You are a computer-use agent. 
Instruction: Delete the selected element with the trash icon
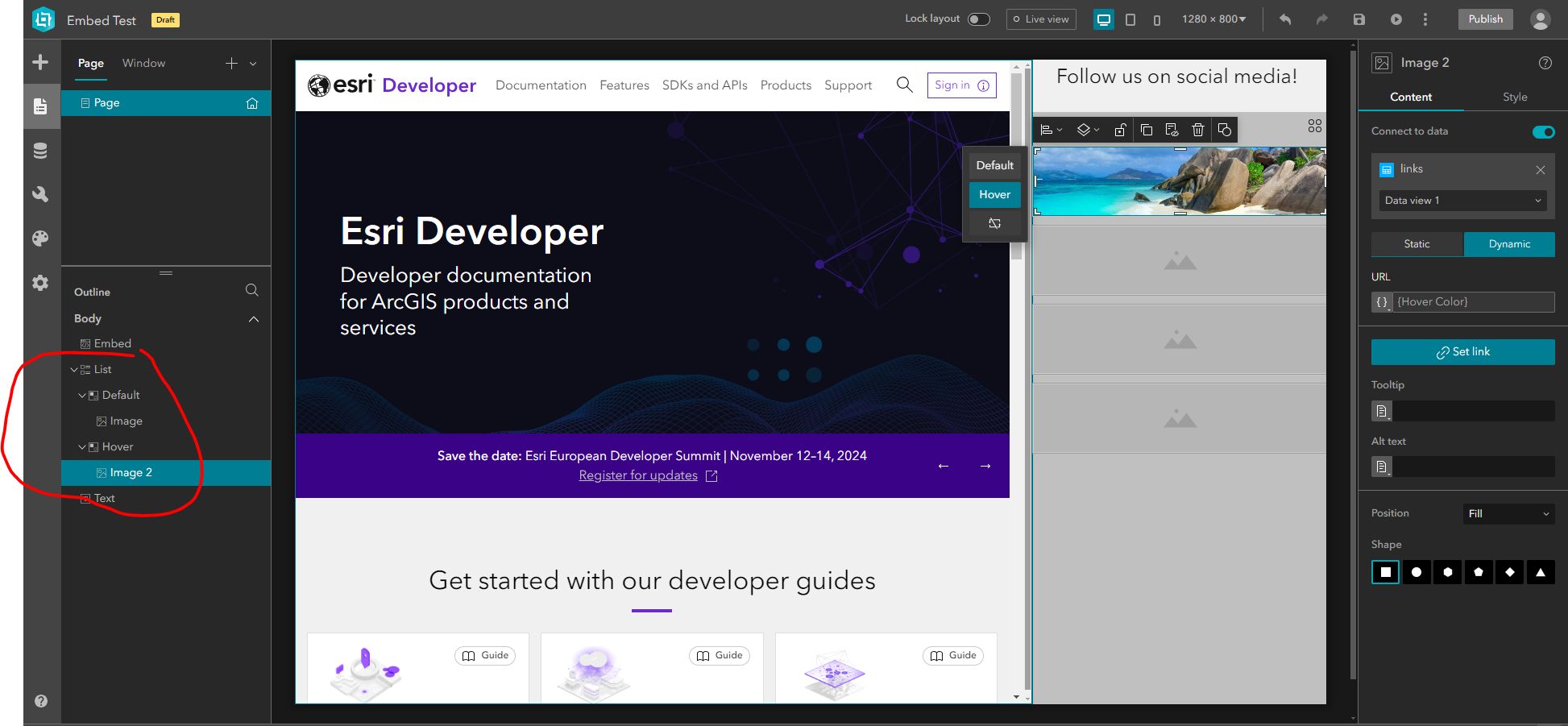pos(1198,129)
